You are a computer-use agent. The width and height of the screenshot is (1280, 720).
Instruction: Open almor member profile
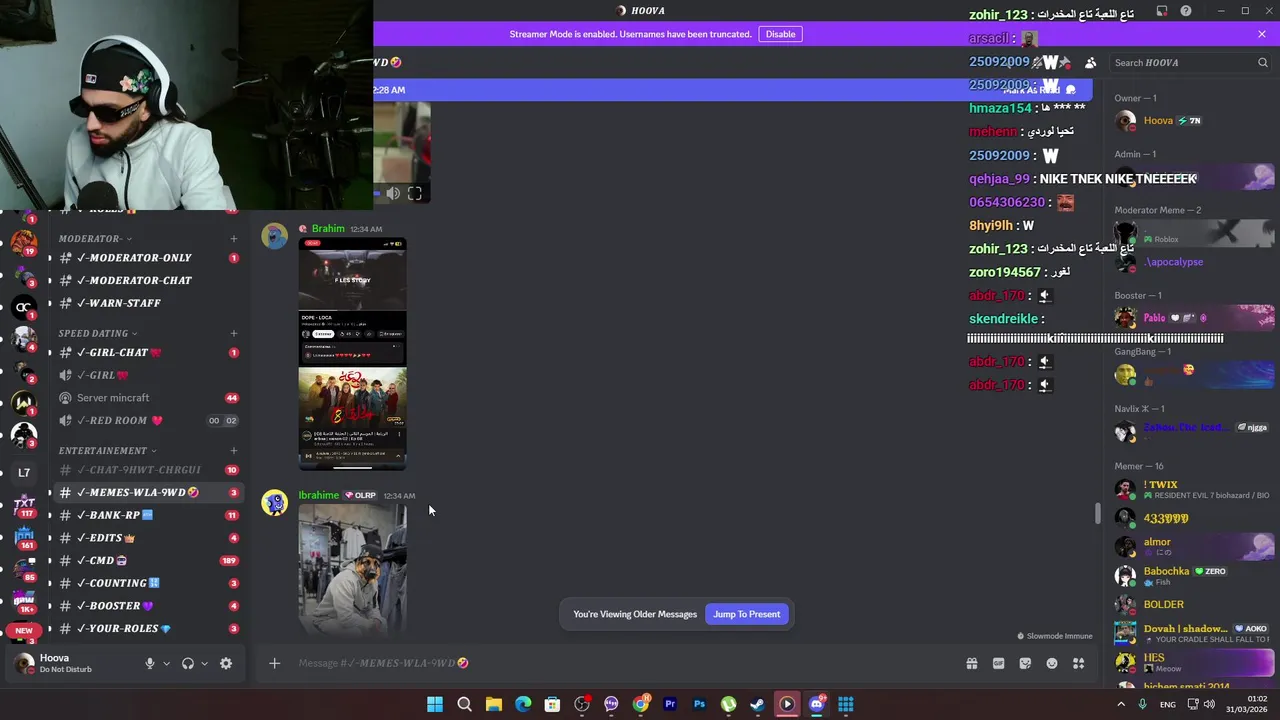click(x=1190, y=547)
